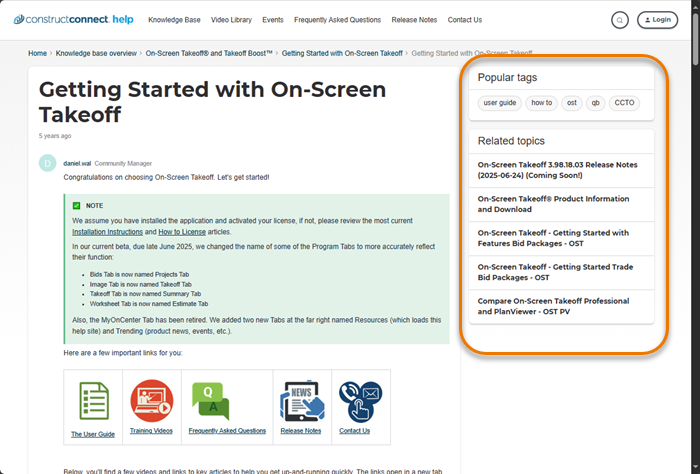
Task: Select the 'ost' tag
Action: [571, 103]
